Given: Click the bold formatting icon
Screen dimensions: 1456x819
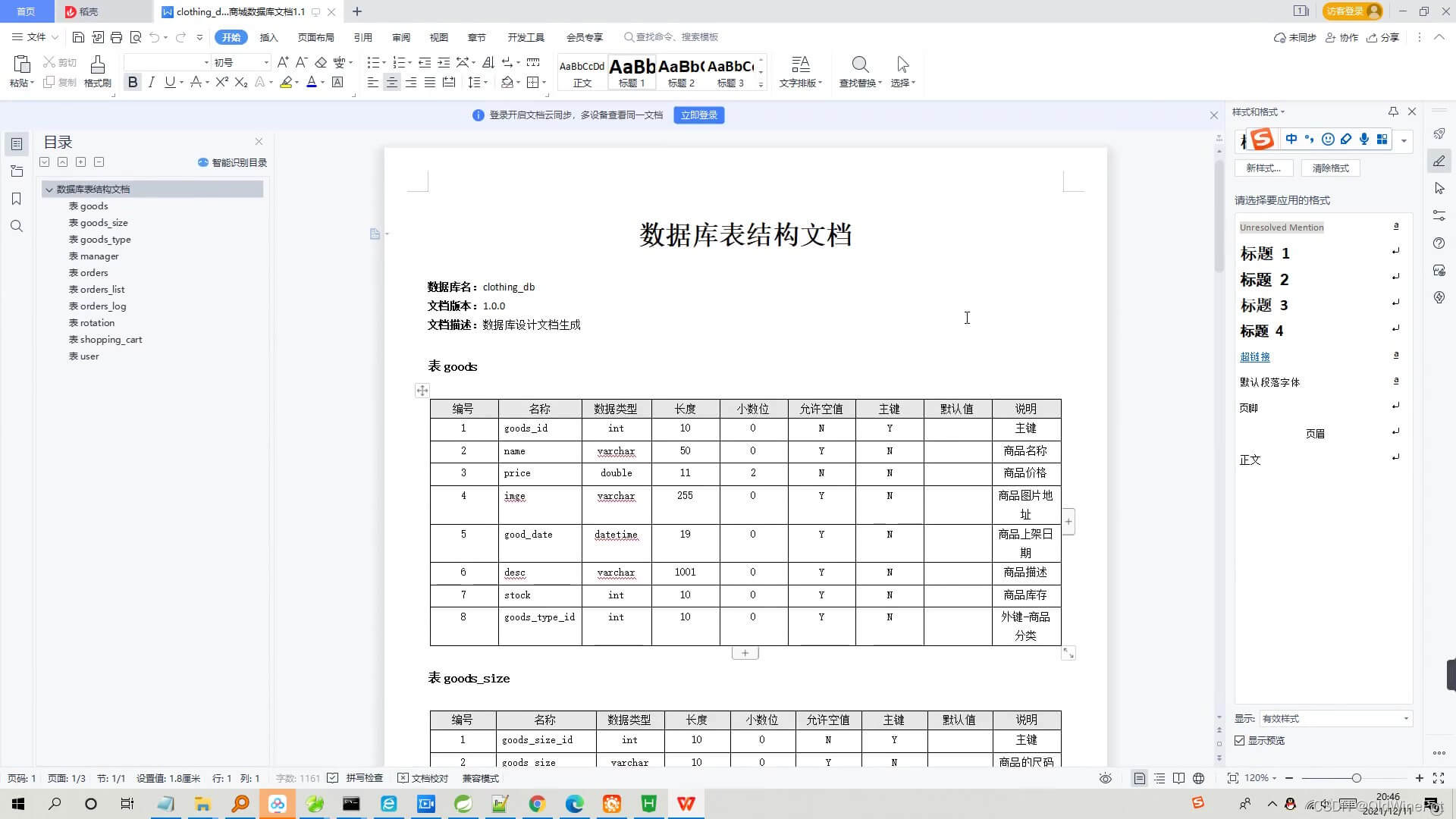Looking at the screenshot, I should [x=133, y=83].
